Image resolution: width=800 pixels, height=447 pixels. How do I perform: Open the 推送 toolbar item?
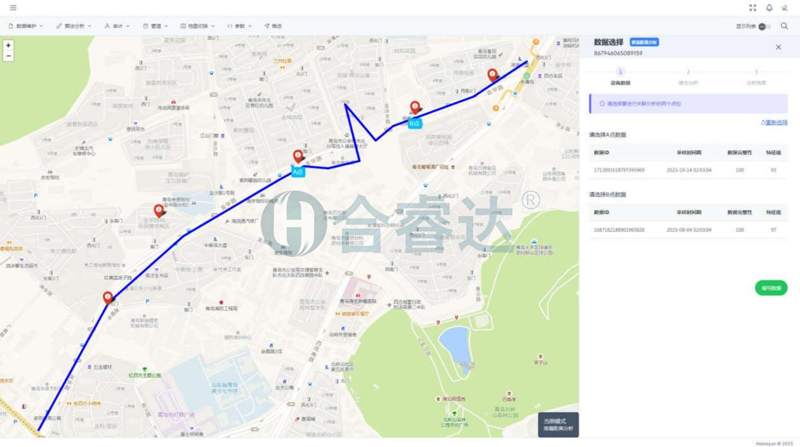pos(273,26)
